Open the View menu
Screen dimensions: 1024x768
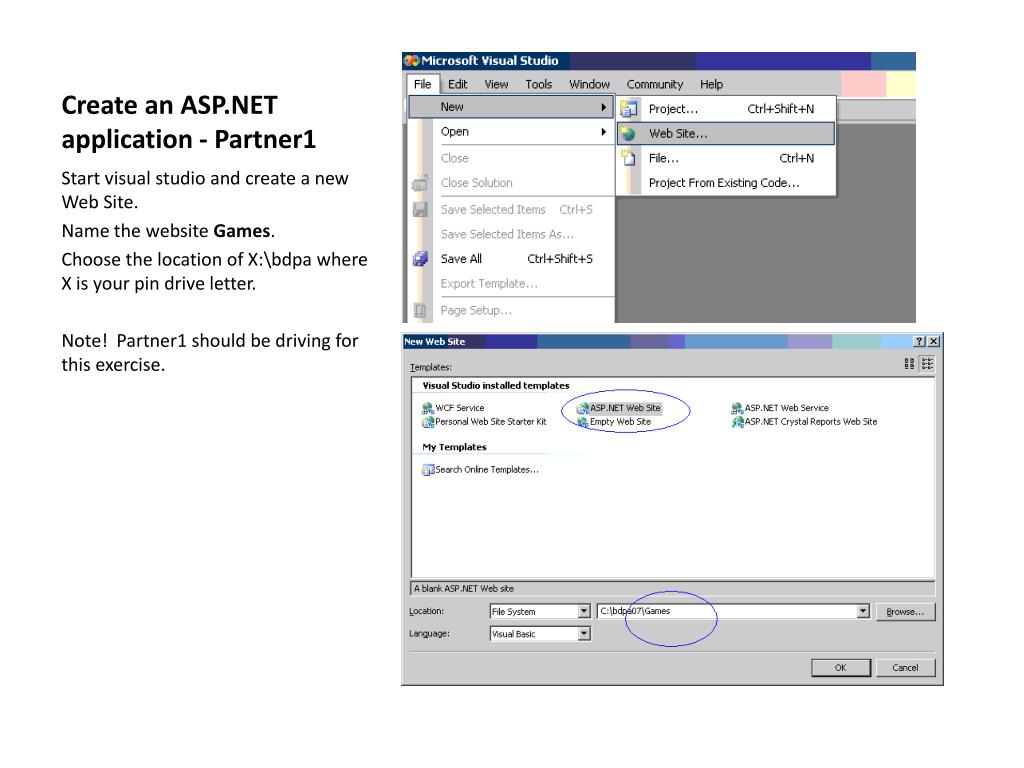click(x=496, y=84)
